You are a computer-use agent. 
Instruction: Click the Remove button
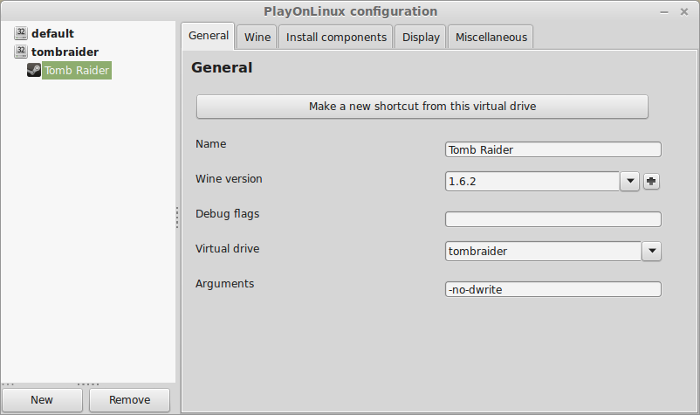point(129,400)
